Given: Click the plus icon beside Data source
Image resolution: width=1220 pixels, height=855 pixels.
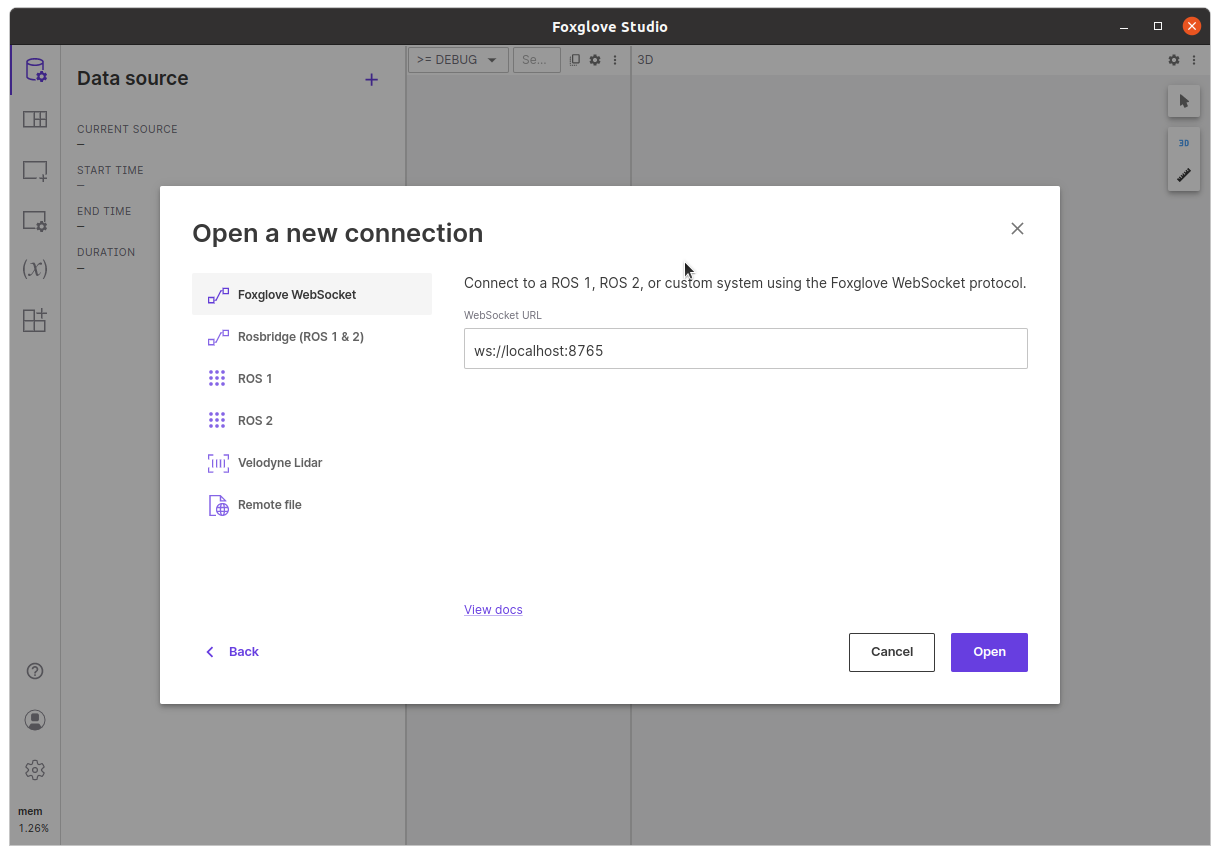Looking at the screenshot, I should pyautogui.click(x=371, y=80).
